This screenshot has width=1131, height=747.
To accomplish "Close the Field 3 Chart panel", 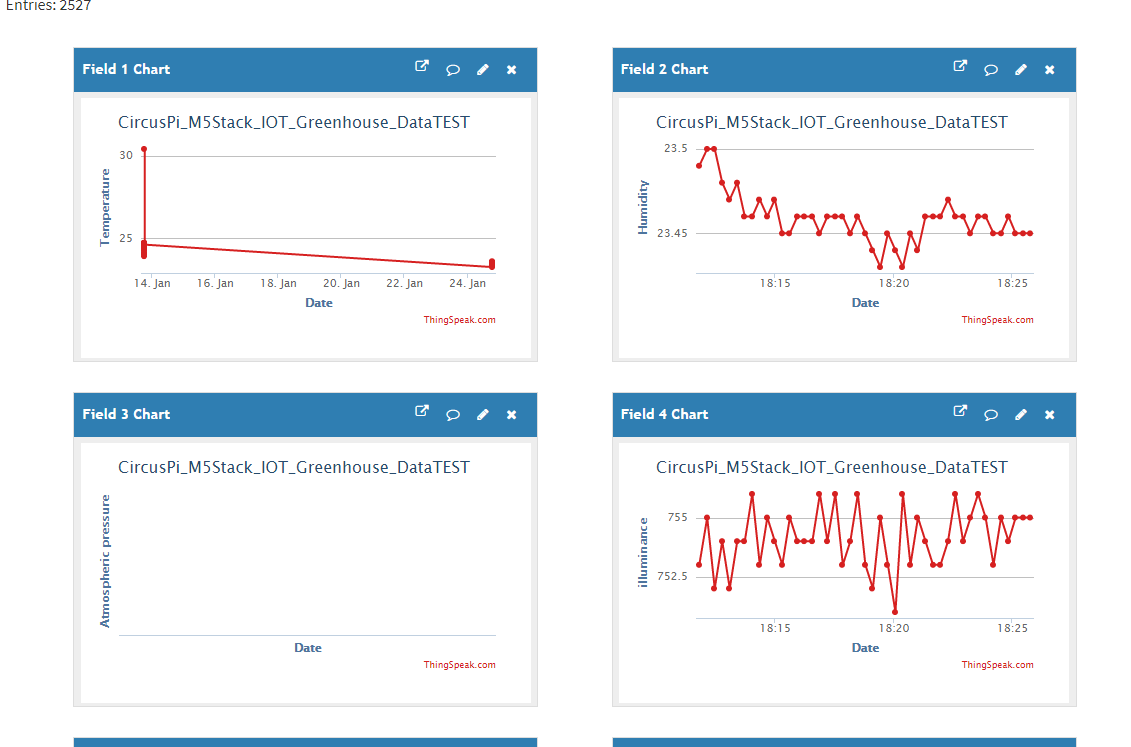I will (x=511, y=415).
